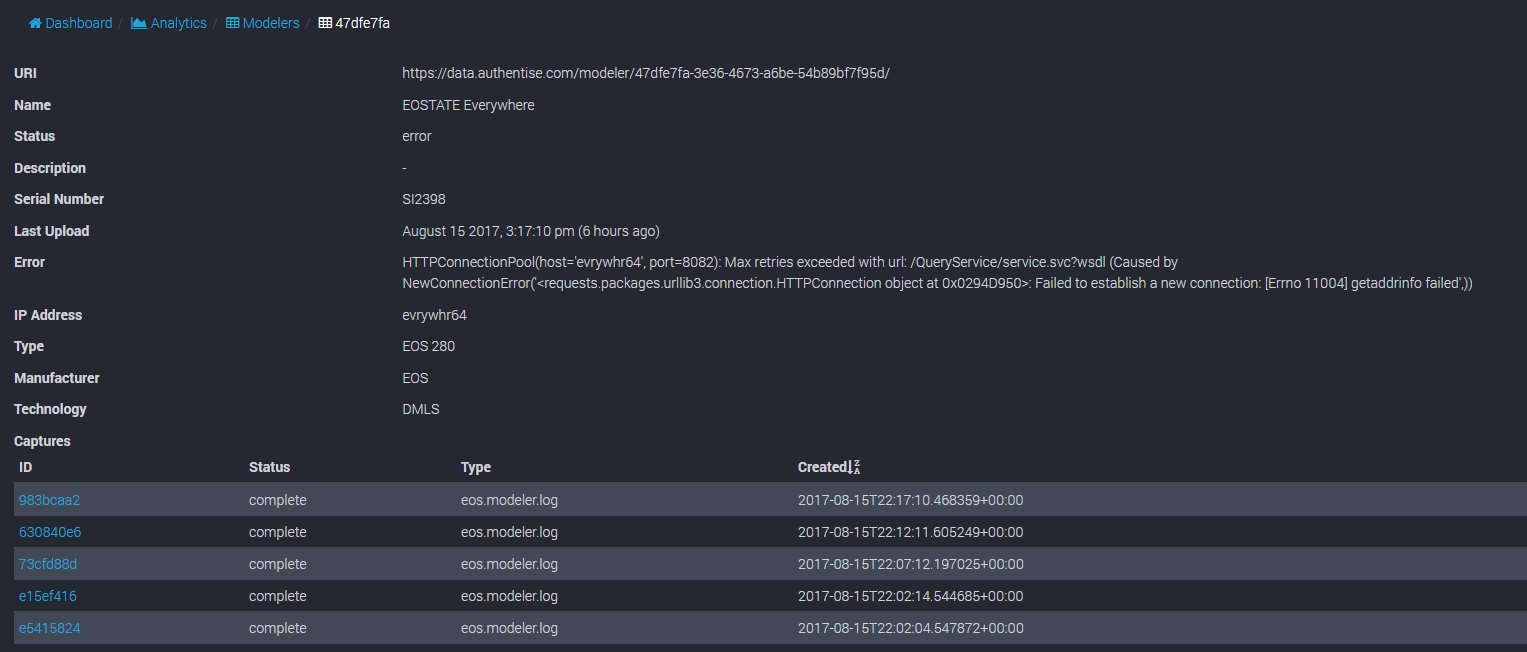This screenshot has width=1527, height=652.
Task: Sort captures by the Type column header
Action: pos(476,467)
